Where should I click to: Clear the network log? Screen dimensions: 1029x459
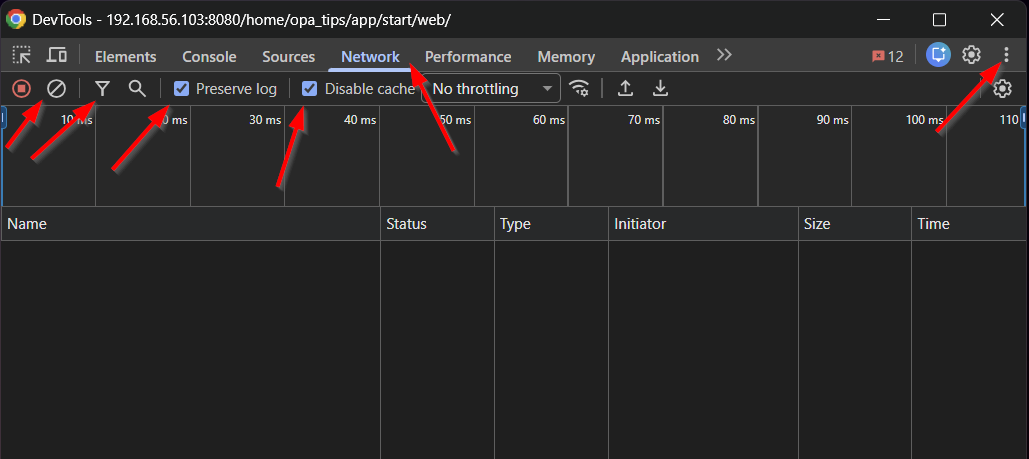57,89
